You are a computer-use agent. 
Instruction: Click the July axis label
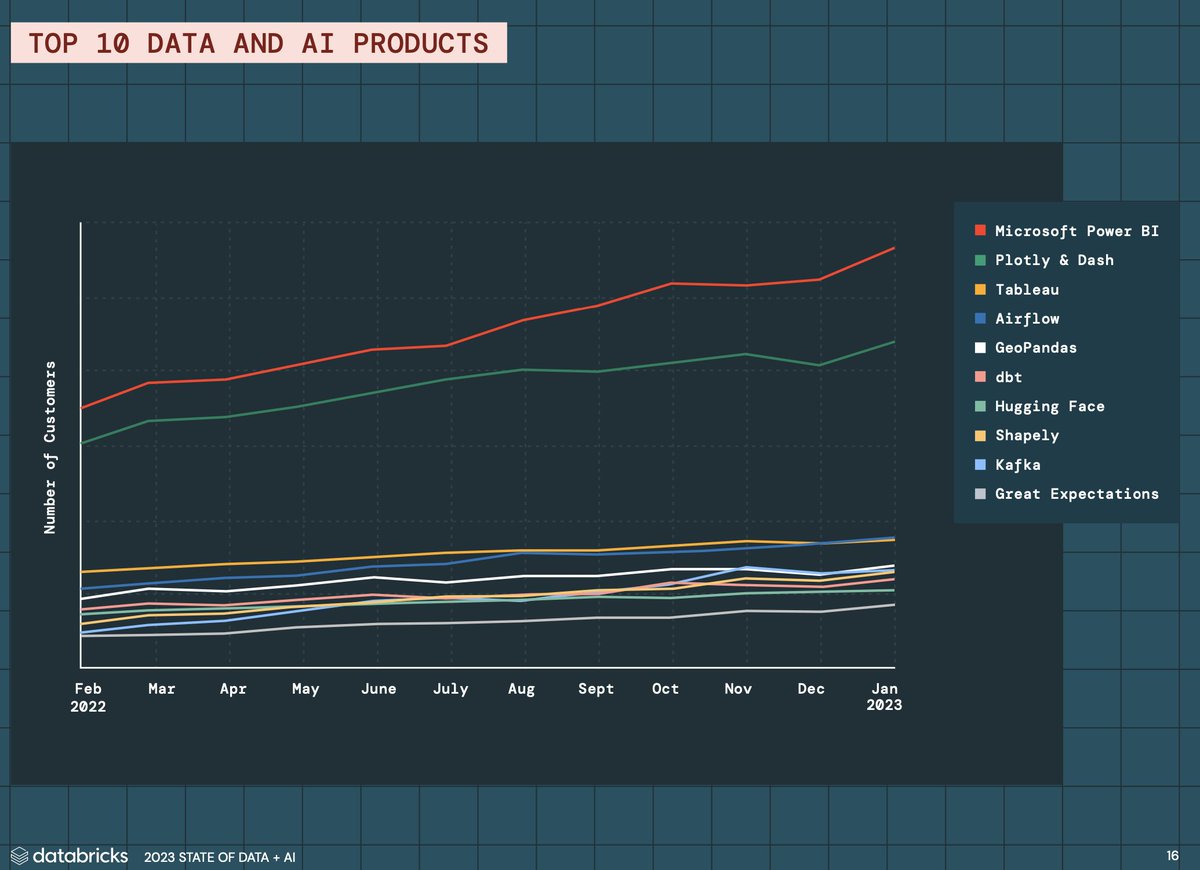pos(450,690)
